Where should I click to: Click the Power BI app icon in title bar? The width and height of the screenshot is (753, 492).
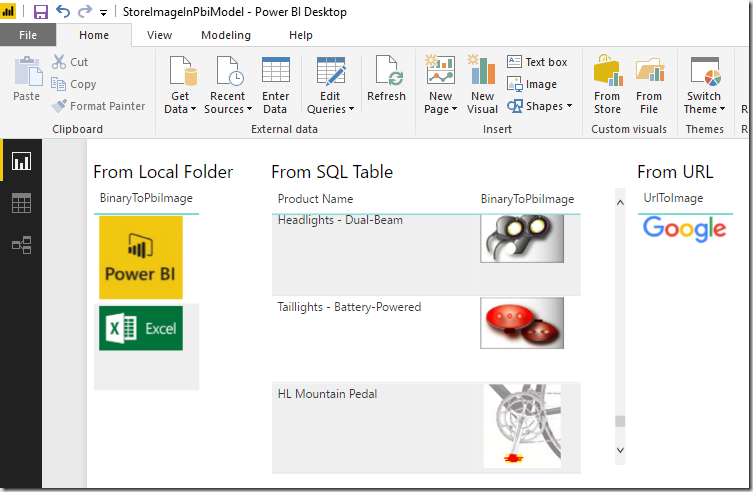pyautogui.click(x=8, y=11)
